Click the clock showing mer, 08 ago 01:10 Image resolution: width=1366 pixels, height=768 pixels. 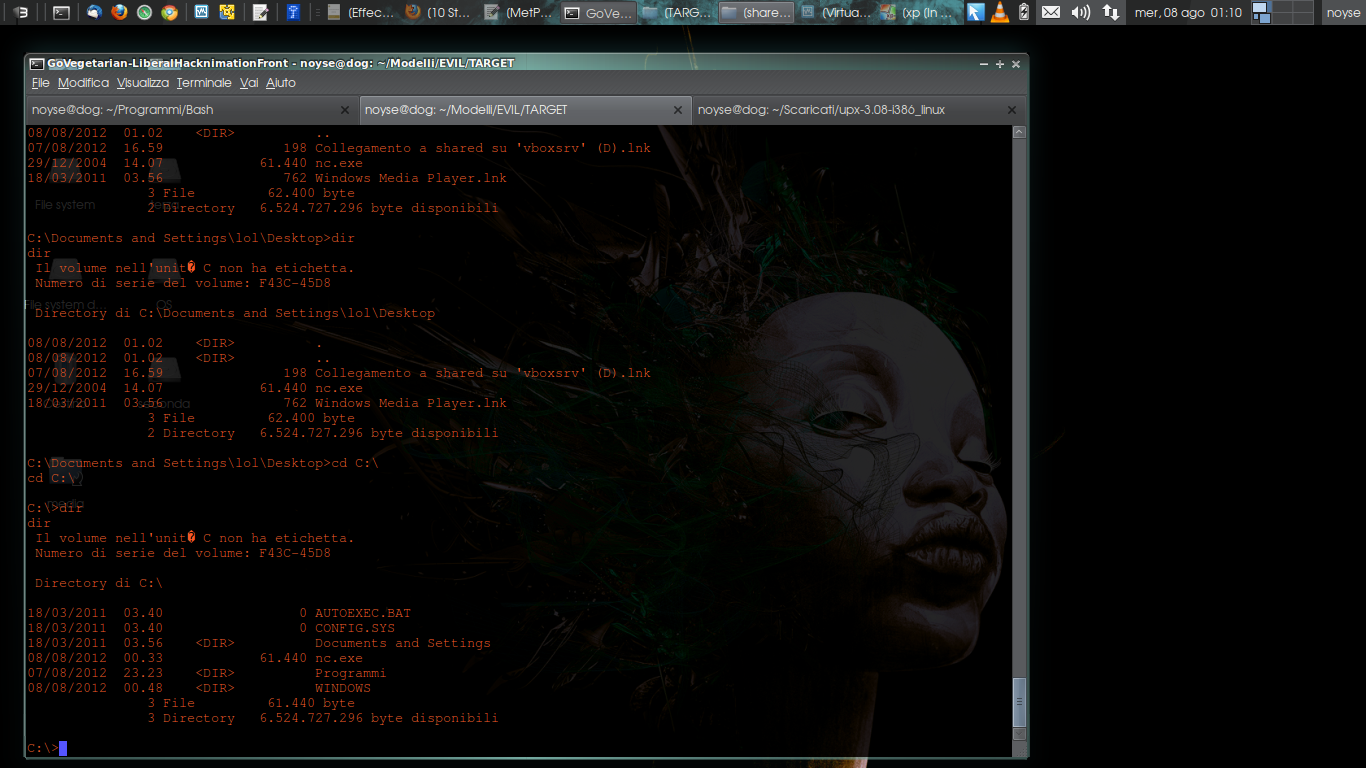[1188, 13]
